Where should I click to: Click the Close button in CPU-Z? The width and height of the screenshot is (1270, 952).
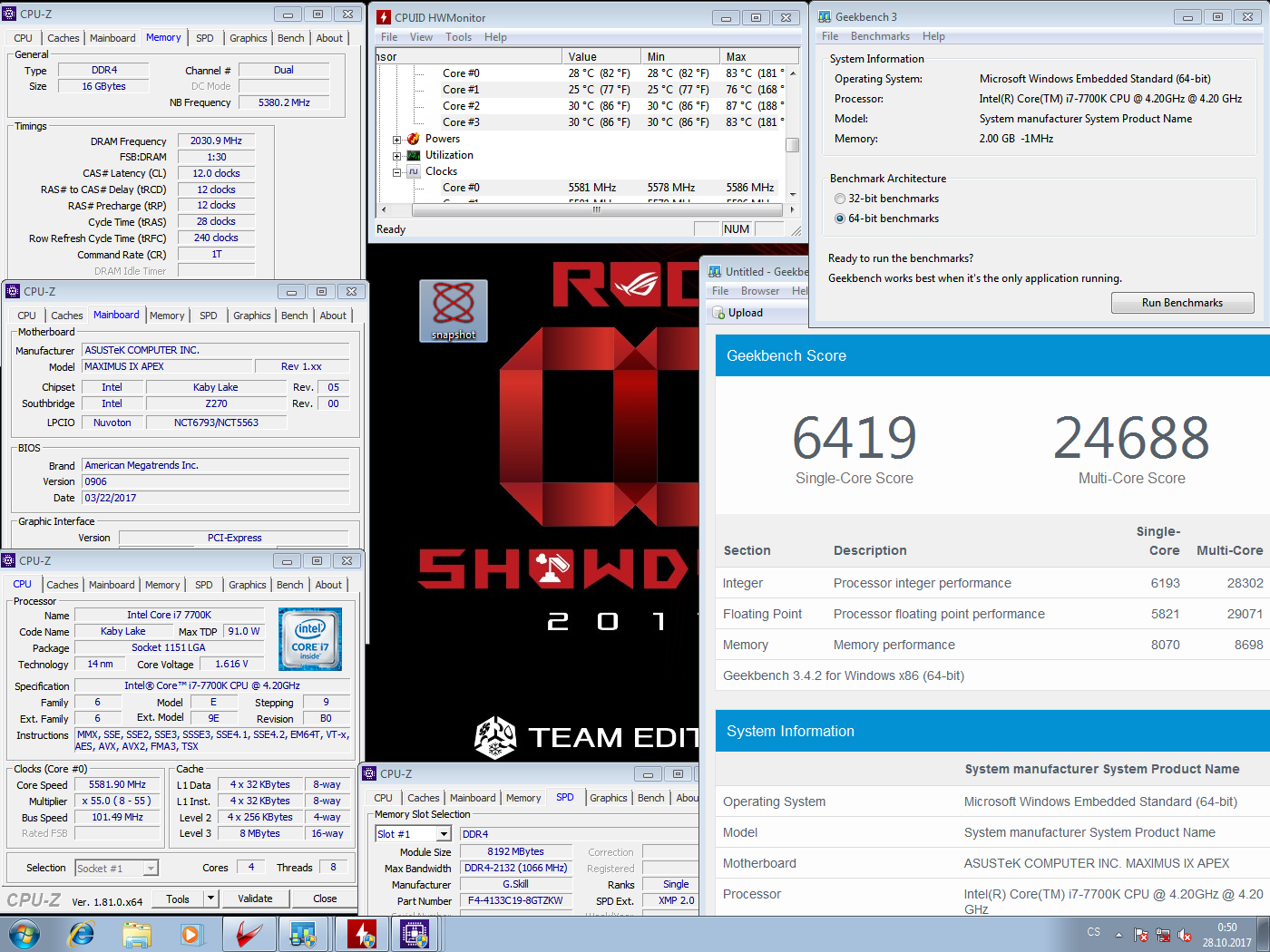pyautogui.click(x=325, y=899)
